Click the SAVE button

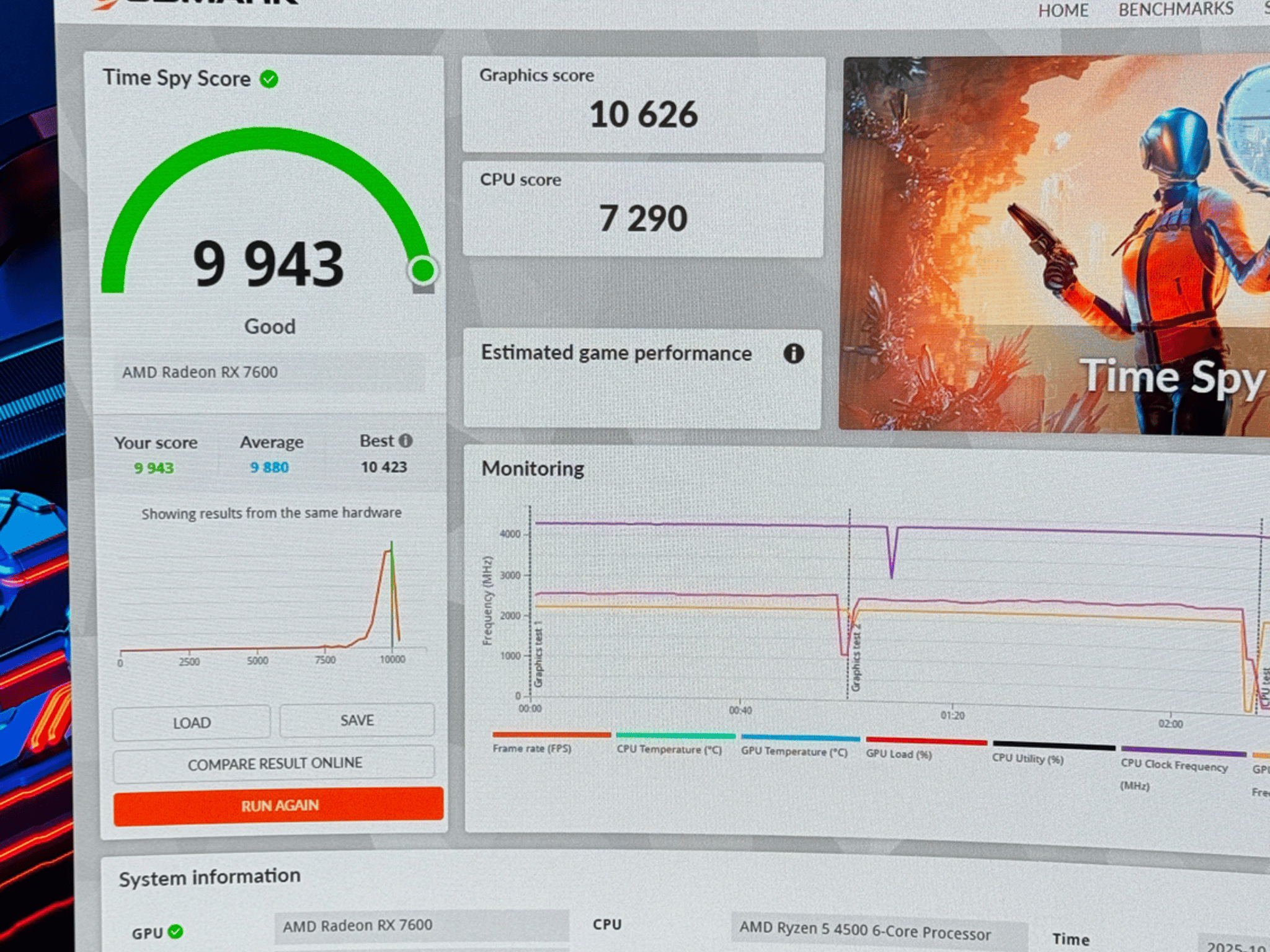click(x=357, y=720)
